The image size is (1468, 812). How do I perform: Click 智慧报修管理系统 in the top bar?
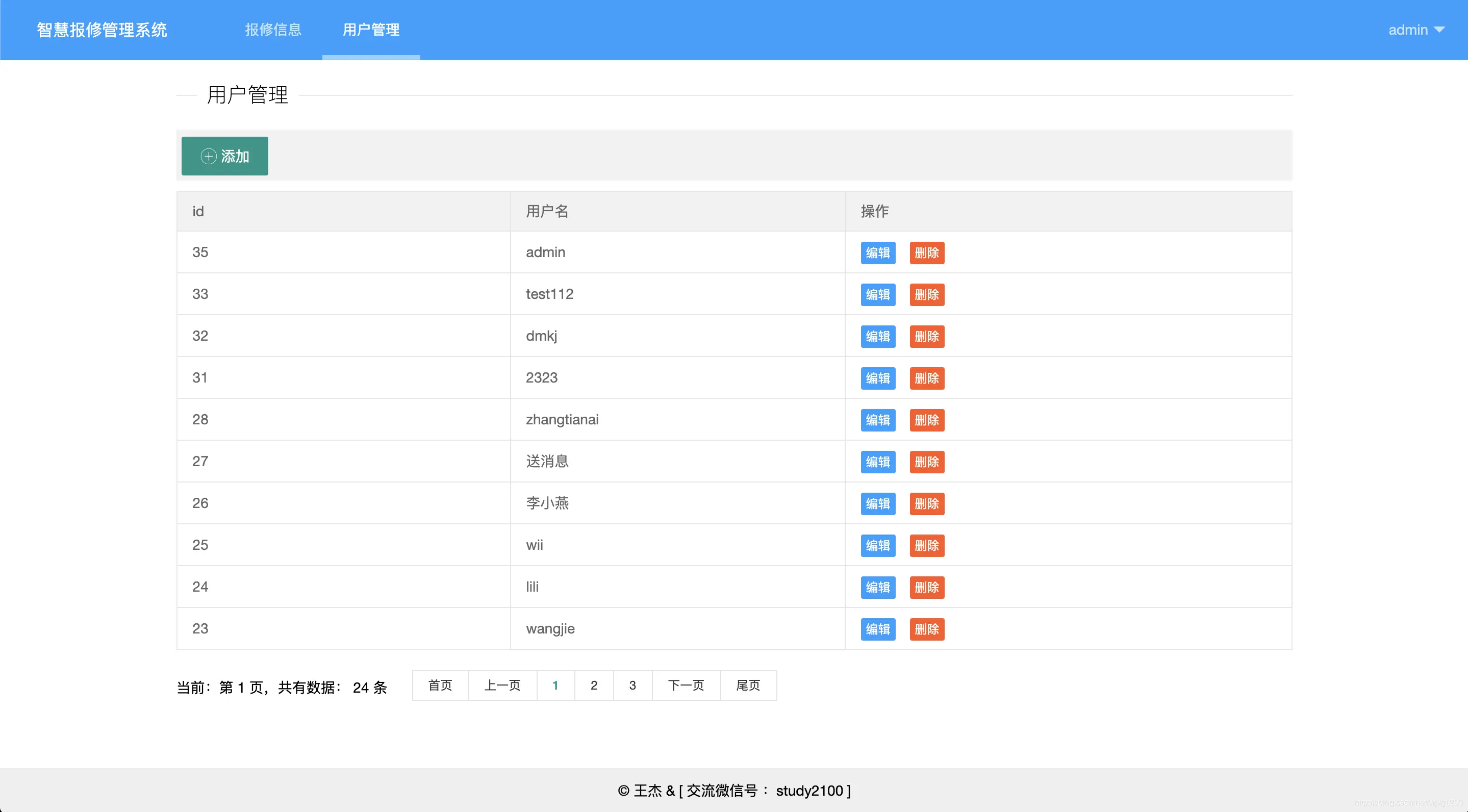(x=102, y=30)
